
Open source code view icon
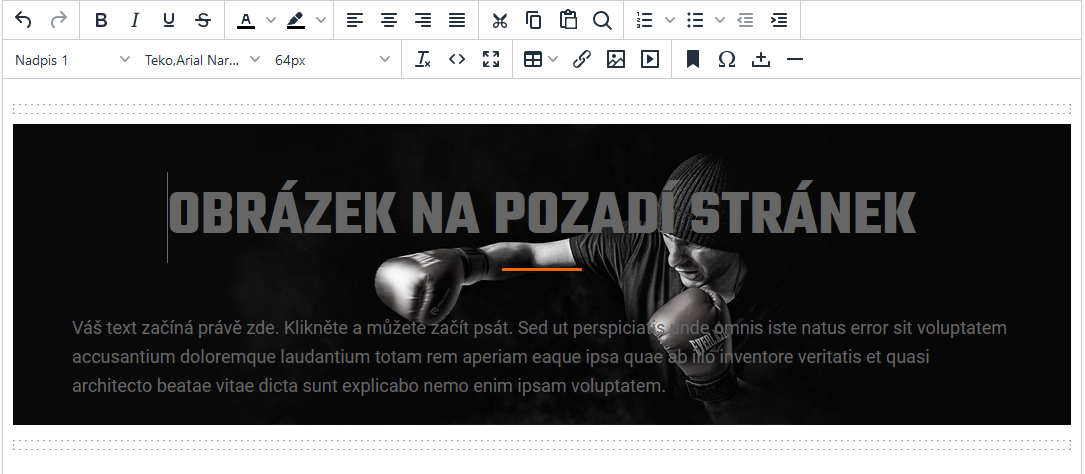click(457, 60)
